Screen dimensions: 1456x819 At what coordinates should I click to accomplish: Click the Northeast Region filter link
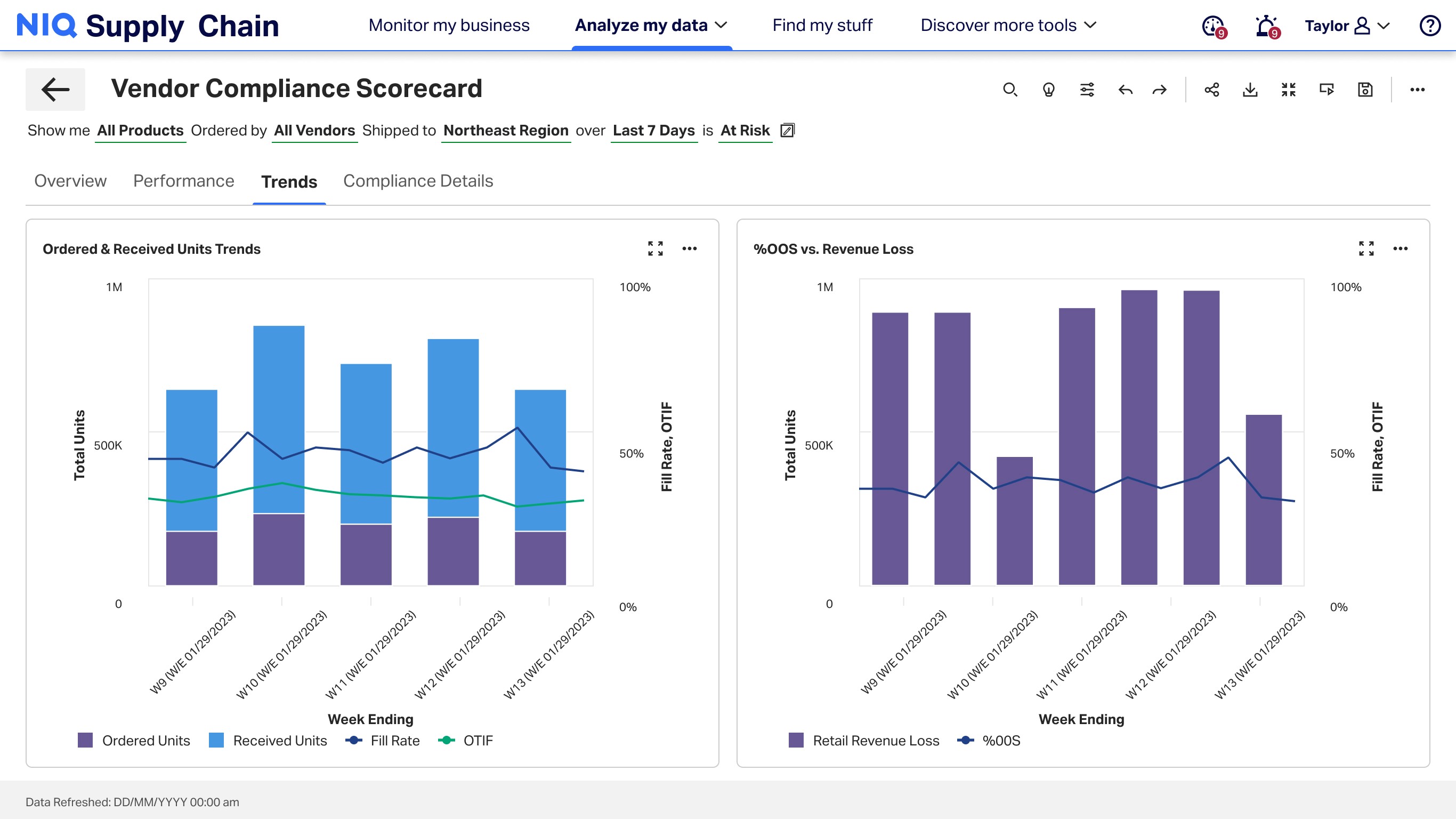click(x=505, y=131)
